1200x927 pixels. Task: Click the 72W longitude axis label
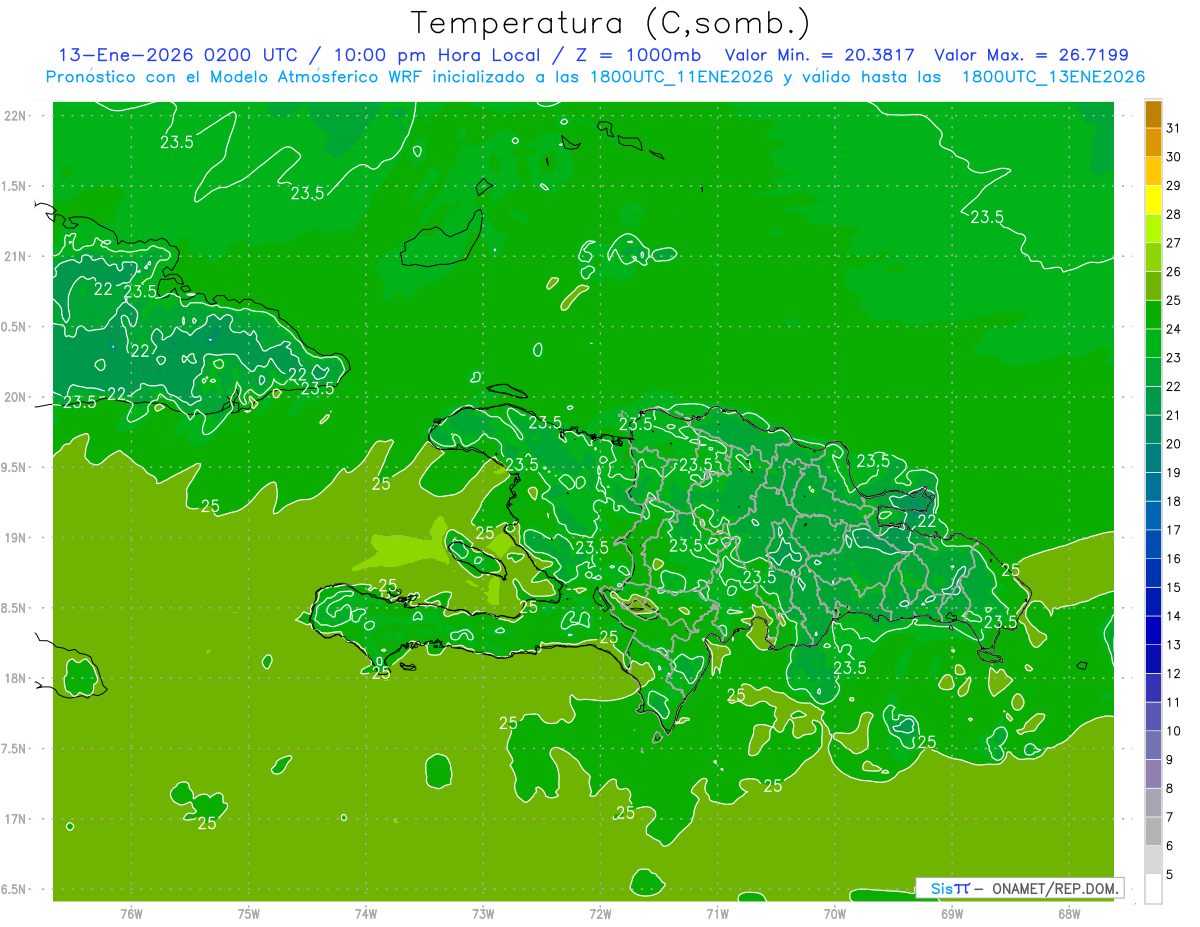600,913
